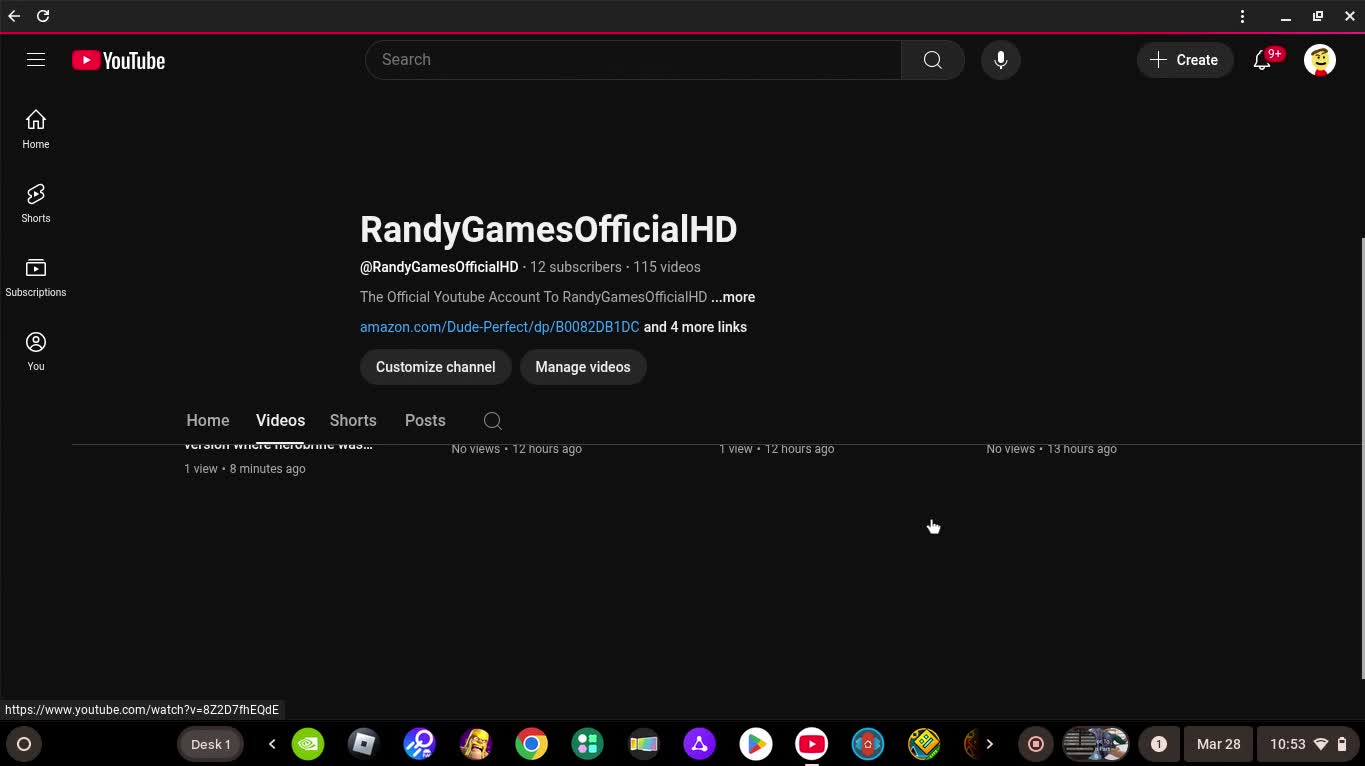Launch Geometry Dash from the shelf

click(924, 744)
